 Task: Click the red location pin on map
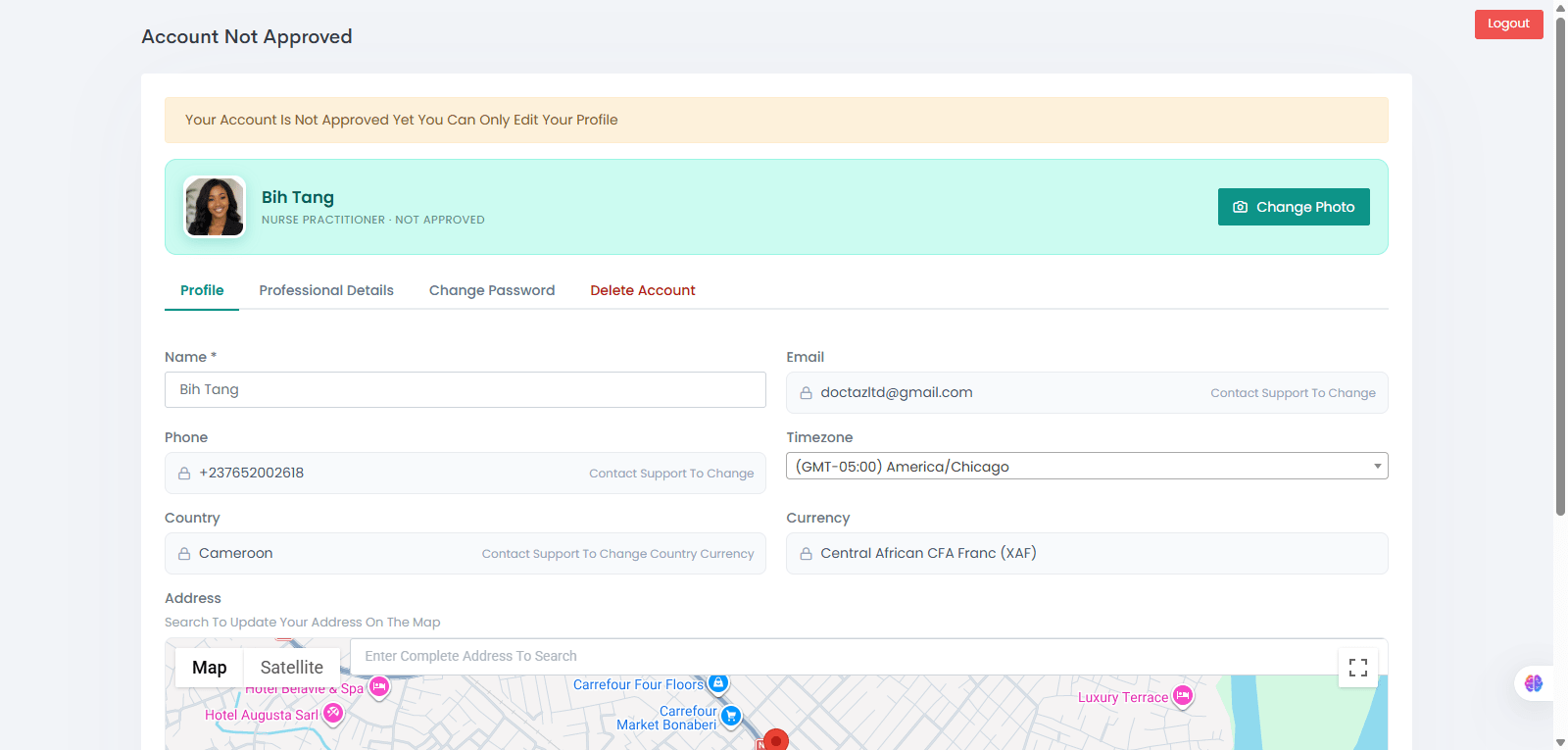click(776, 740)
